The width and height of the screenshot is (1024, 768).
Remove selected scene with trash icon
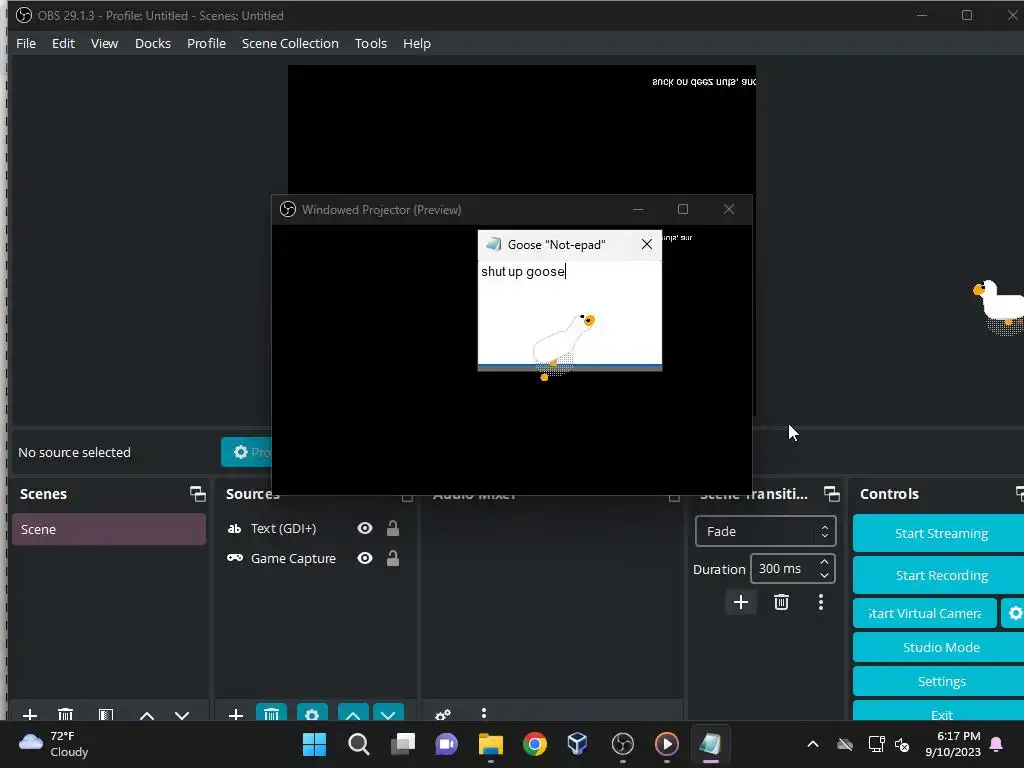pyautogui.click(x=65, y=714)
